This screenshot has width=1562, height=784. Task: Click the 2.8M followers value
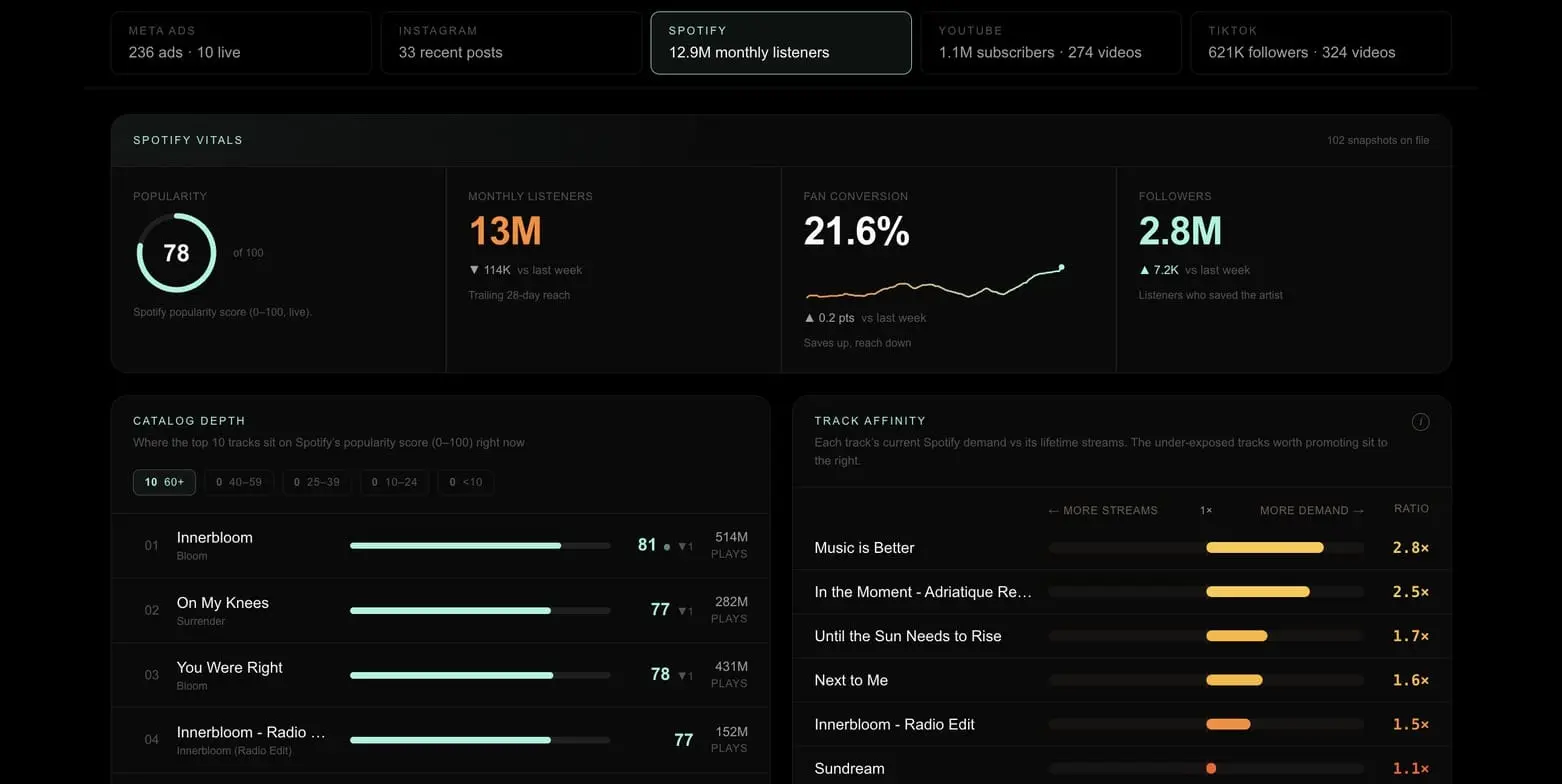[1180, 231]
